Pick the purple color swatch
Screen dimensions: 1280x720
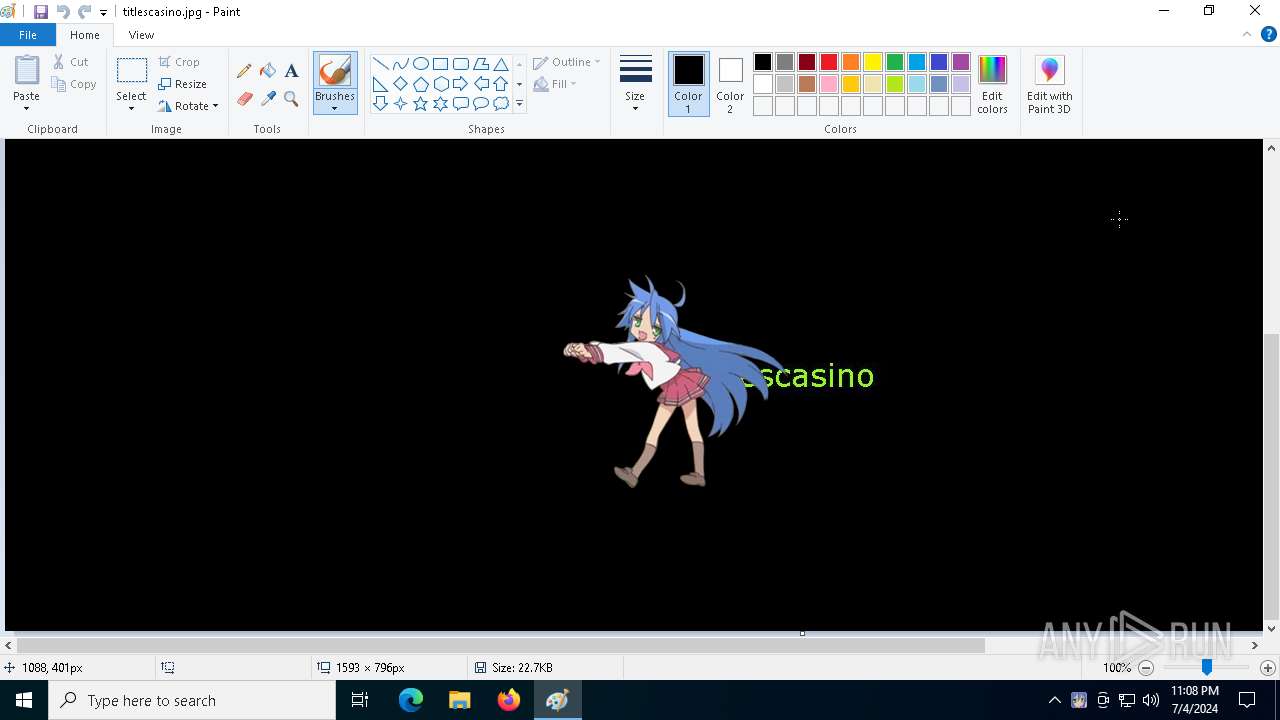click(961, 62)
